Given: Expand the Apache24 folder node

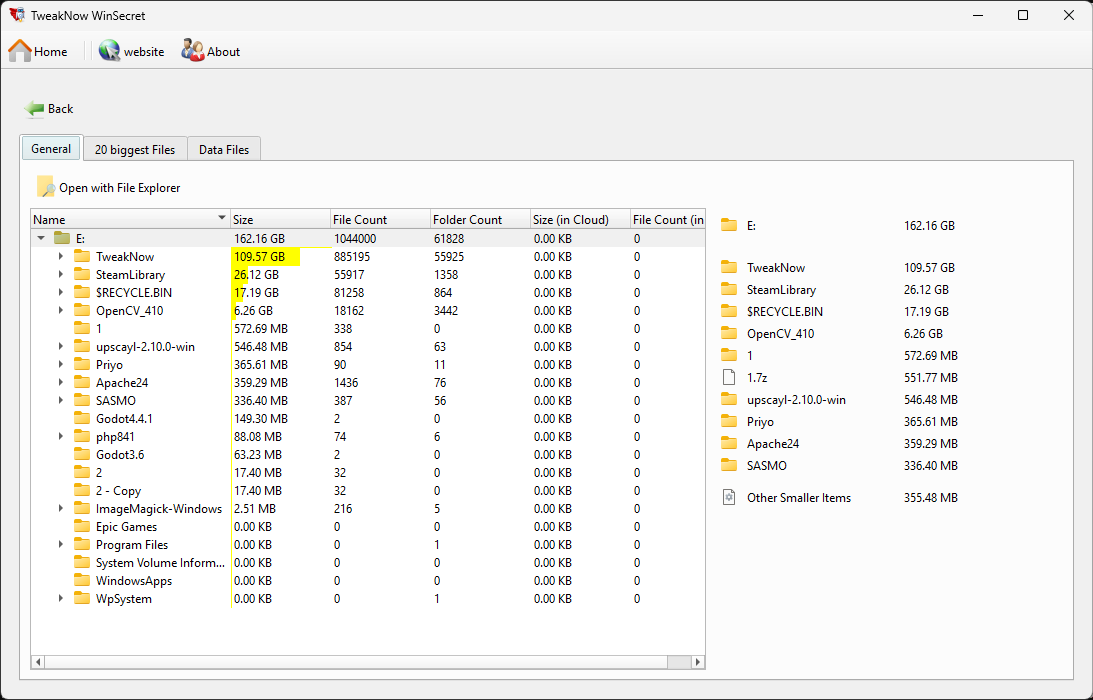Looking at the screenshot, I should click(61, 383).
